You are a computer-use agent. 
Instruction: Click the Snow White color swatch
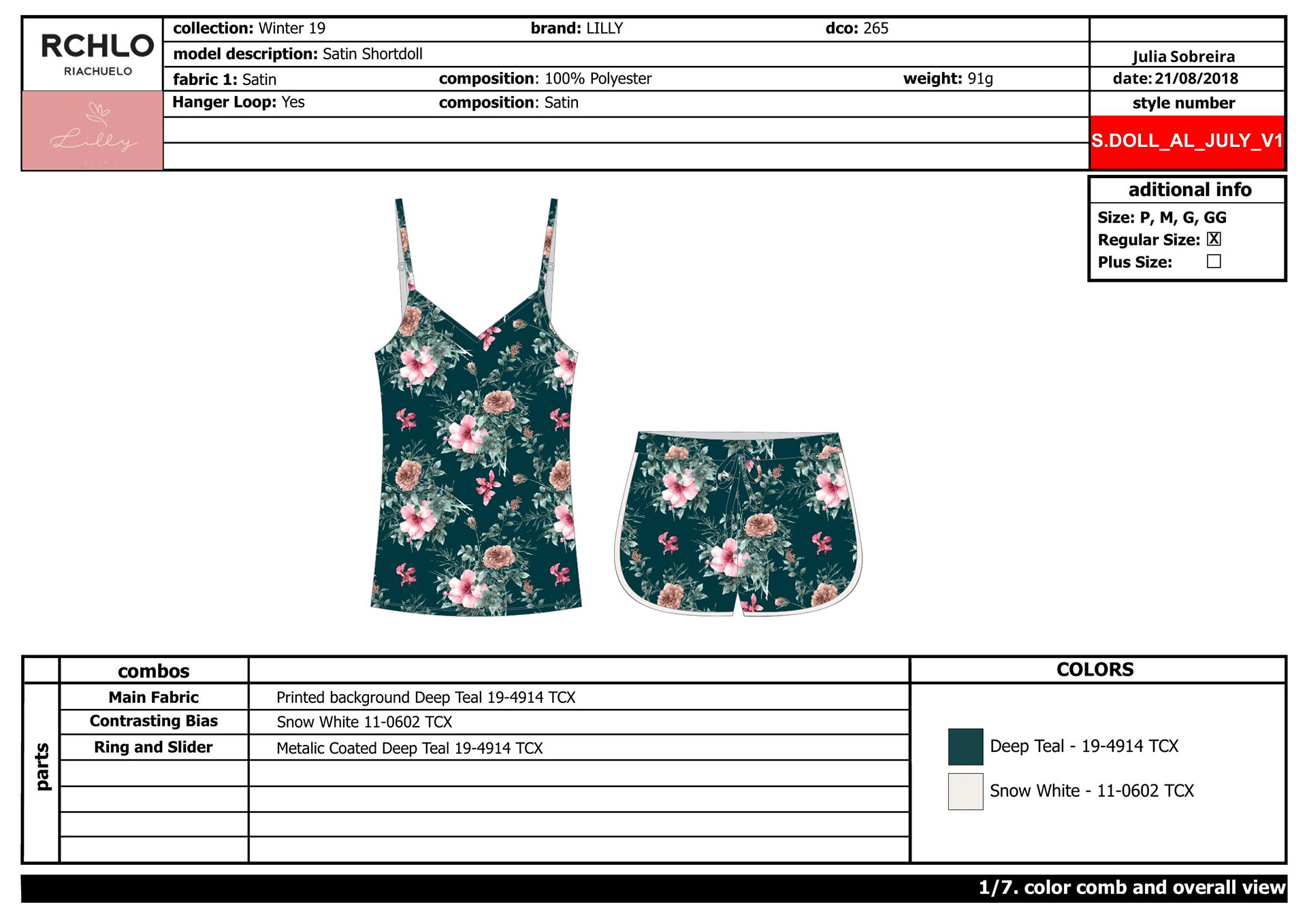pos(965,791)
